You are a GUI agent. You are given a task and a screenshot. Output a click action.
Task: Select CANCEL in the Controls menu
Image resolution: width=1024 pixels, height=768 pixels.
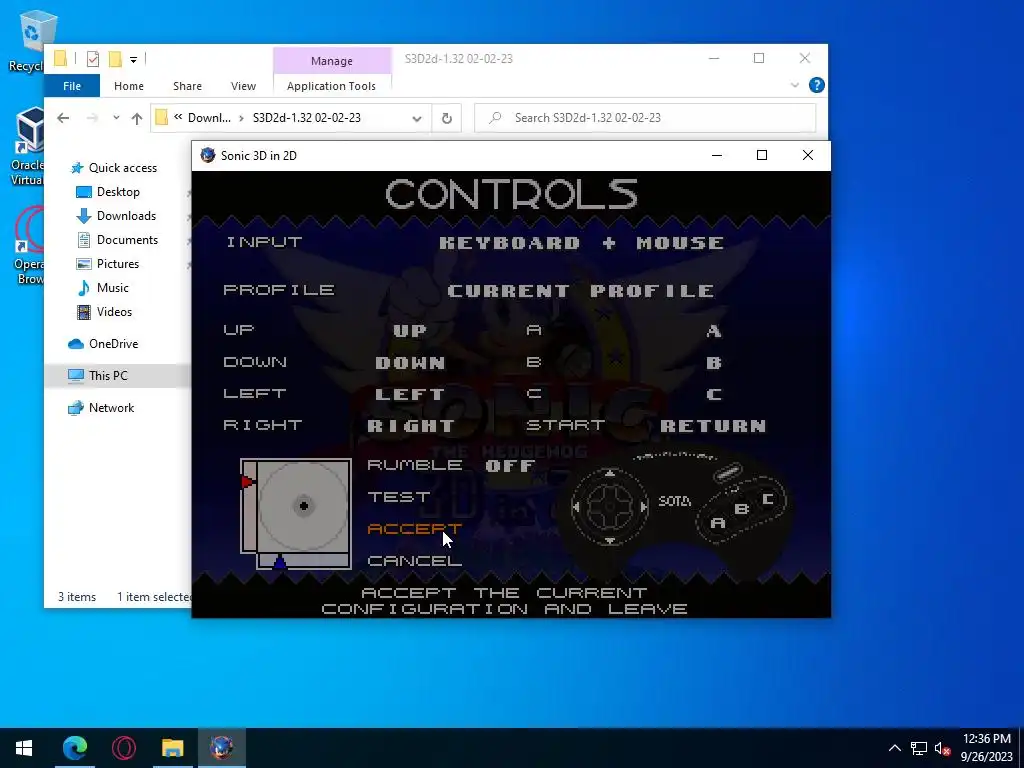coord(415,560)
